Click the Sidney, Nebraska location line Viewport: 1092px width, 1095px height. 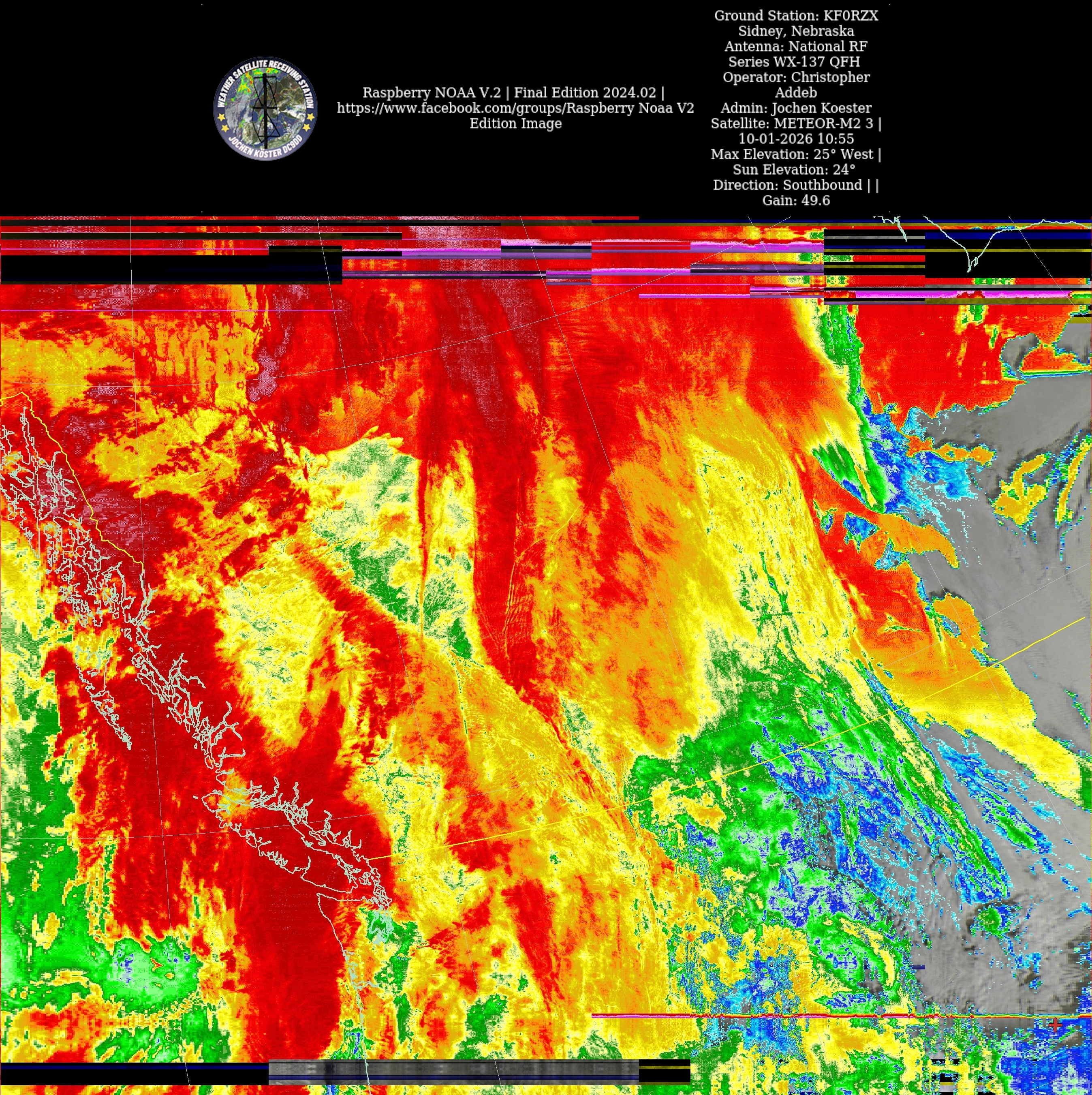[796, 31]
